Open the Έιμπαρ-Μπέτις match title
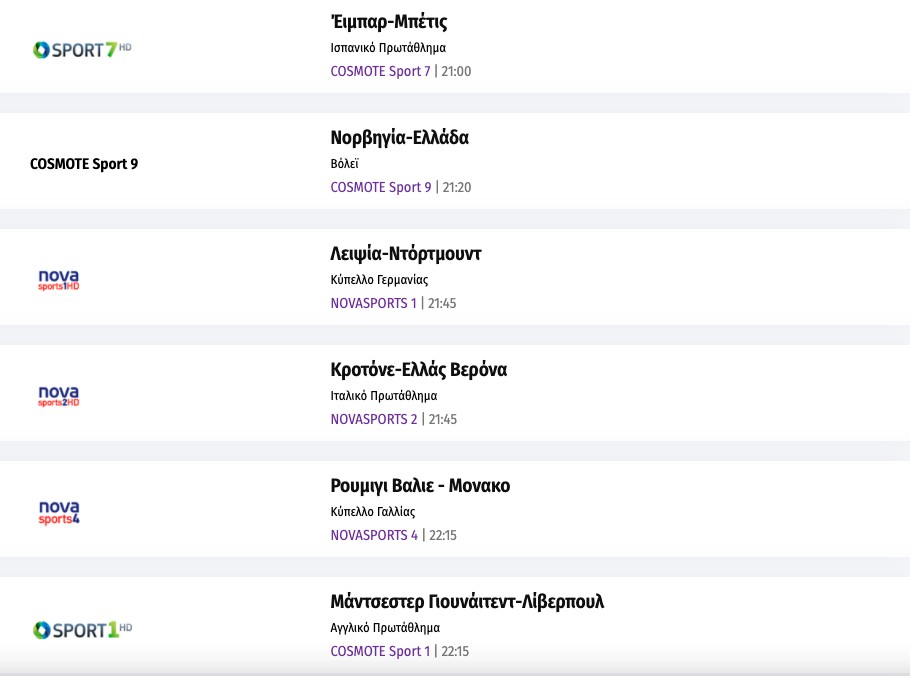Viewport: 910px width, 676px height. (x=389, y=22)
